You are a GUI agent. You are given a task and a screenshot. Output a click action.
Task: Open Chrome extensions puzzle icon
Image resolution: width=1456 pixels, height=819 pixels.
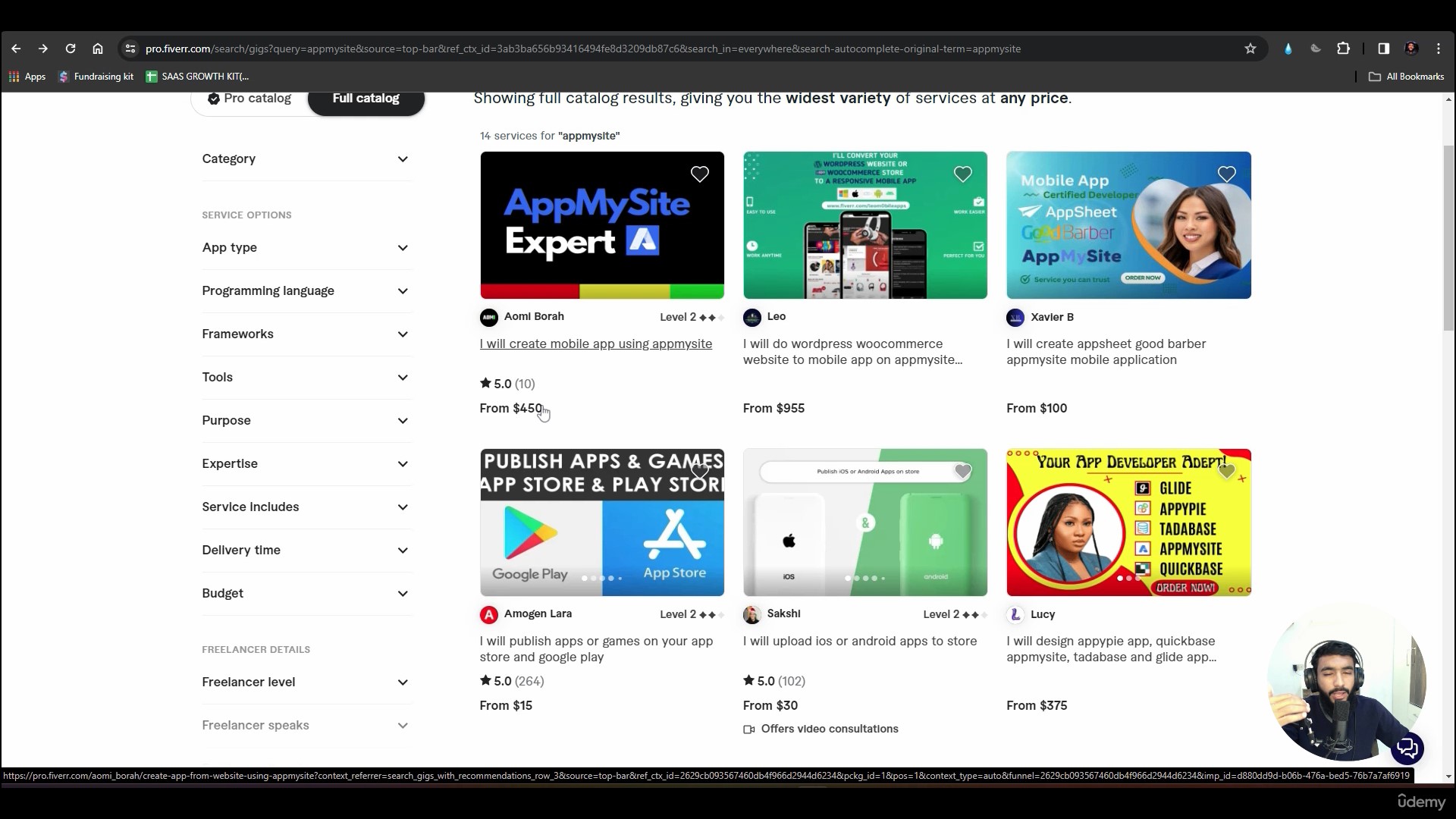tap(1343, 49)
